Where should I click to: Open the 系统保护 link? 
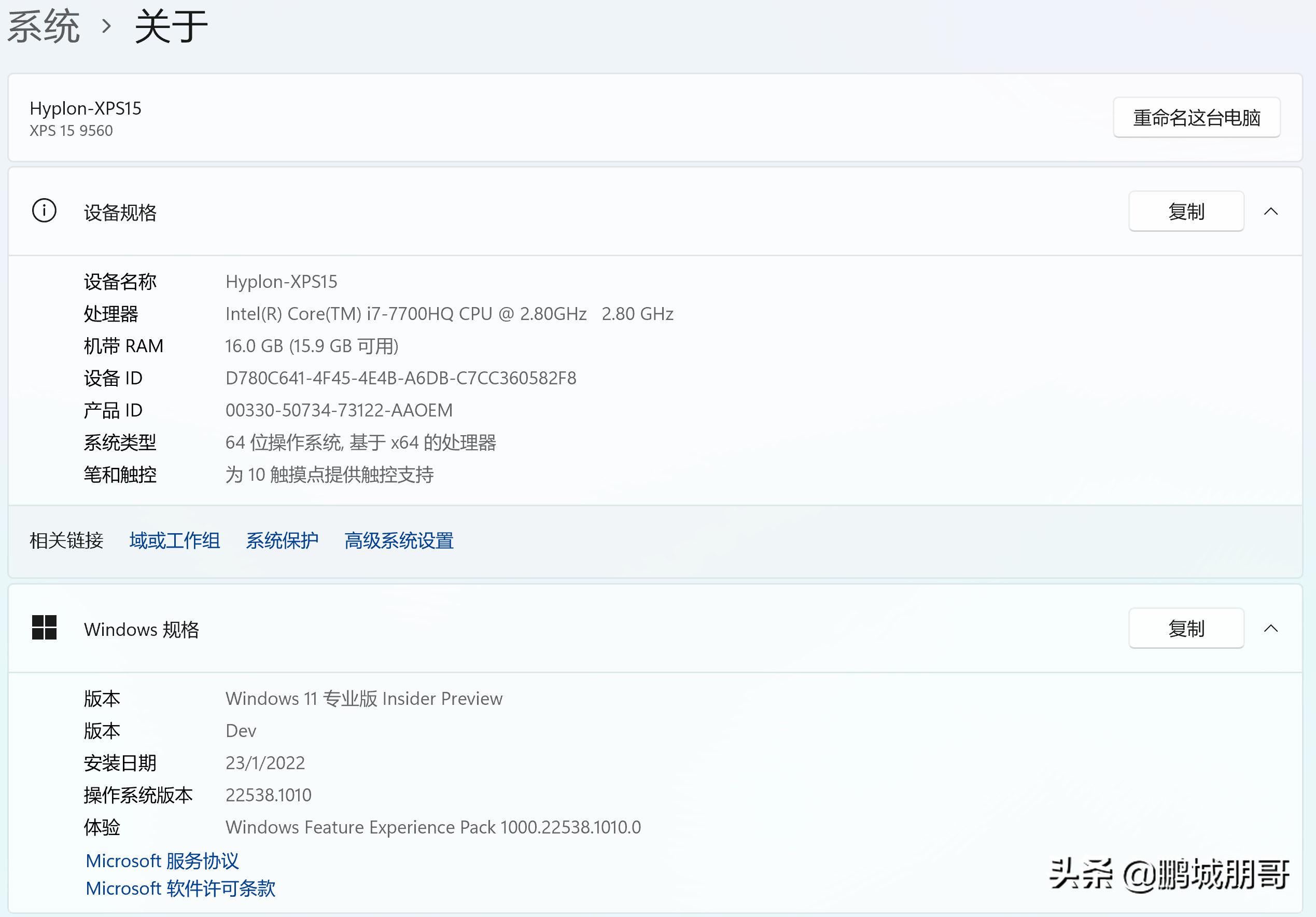(x=283, y=540)
